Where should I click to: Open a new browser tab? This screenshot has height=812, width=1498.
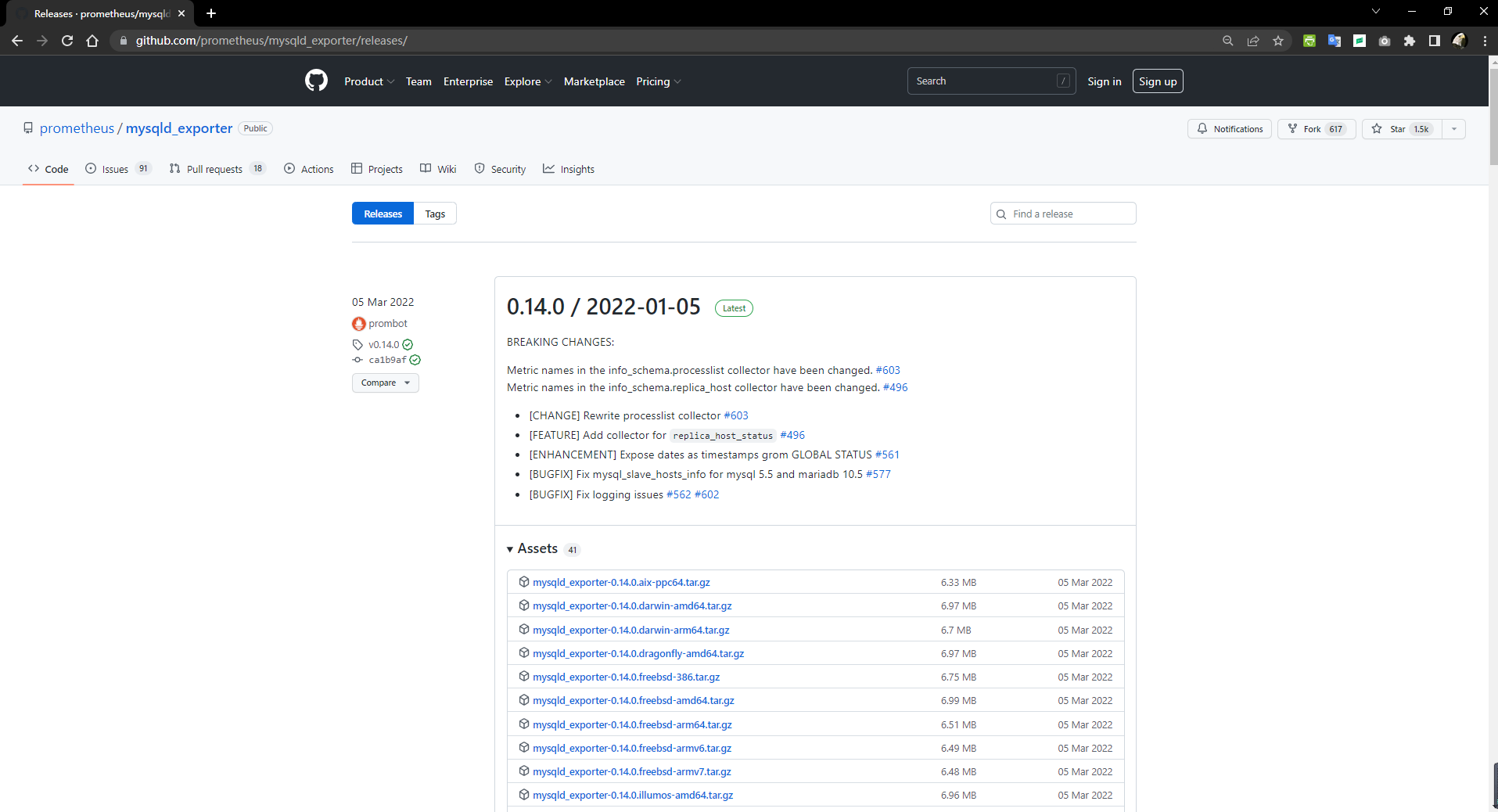click(x=211, y=13)
